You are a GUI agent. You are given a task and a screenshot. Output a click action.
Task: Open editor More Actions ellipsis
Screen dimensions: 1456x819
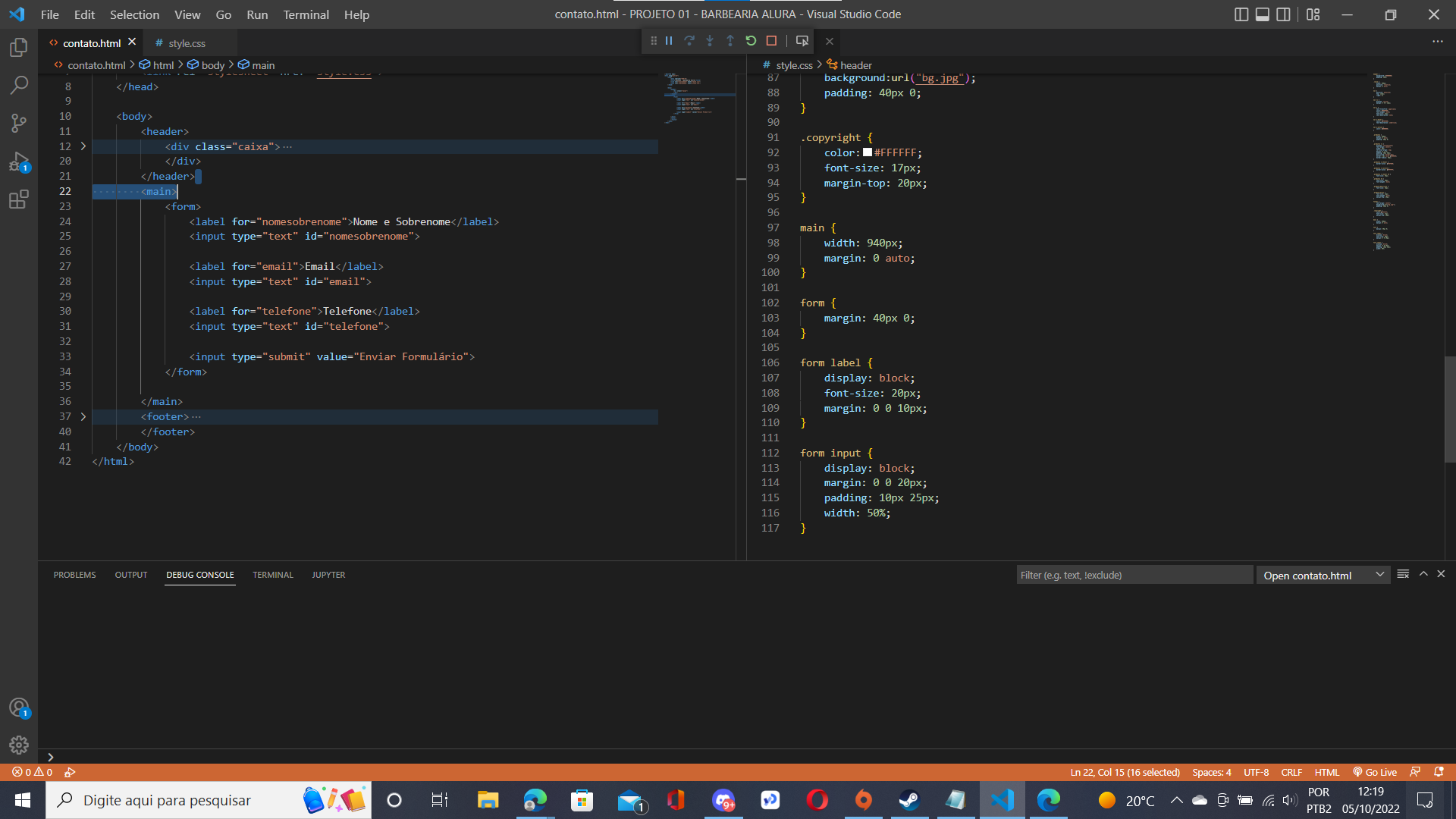pyautogui.click(x=1438, y=42)
